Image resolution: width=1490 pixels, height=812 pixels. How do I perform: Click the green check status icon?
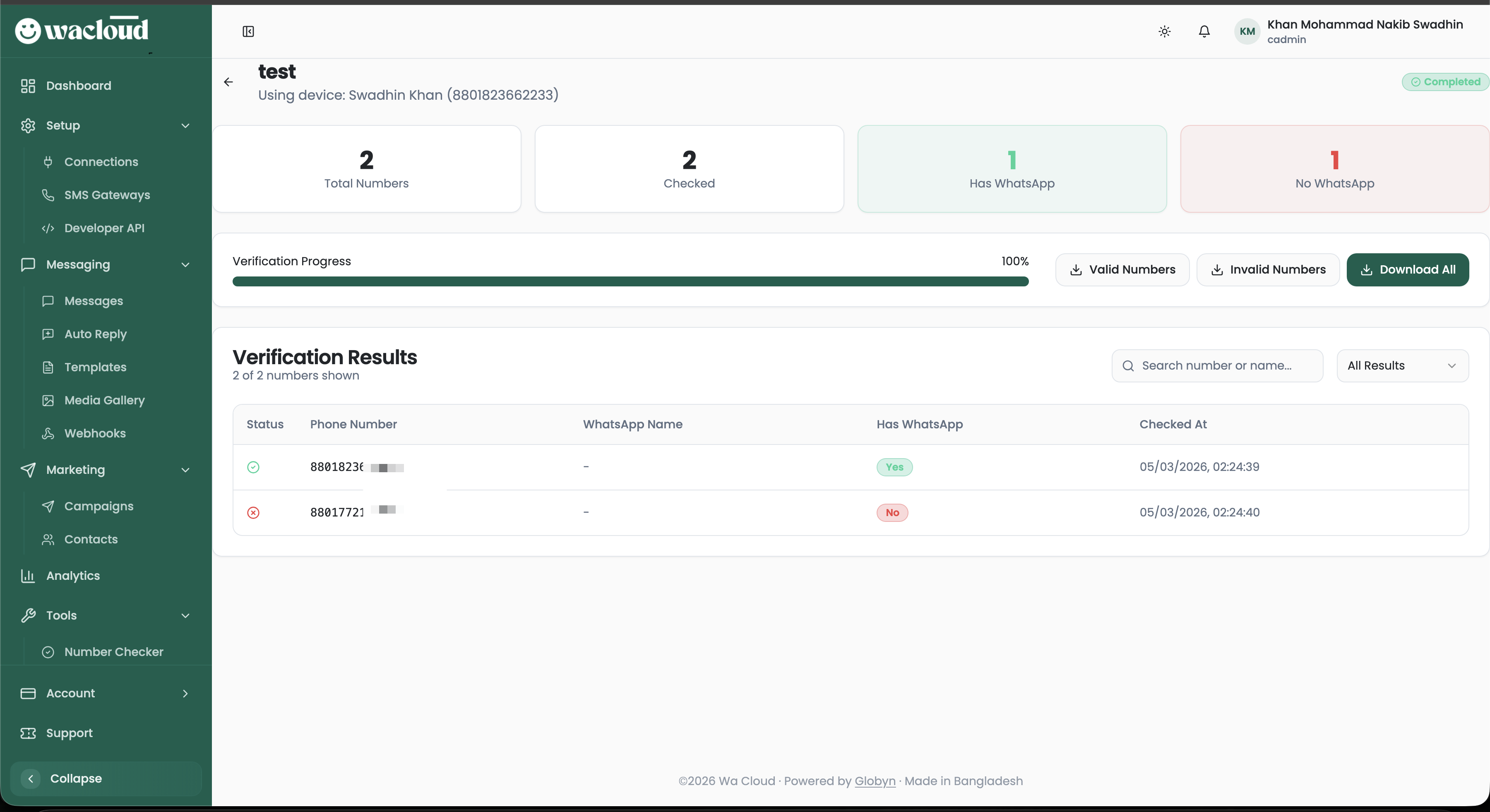[253, 467]
